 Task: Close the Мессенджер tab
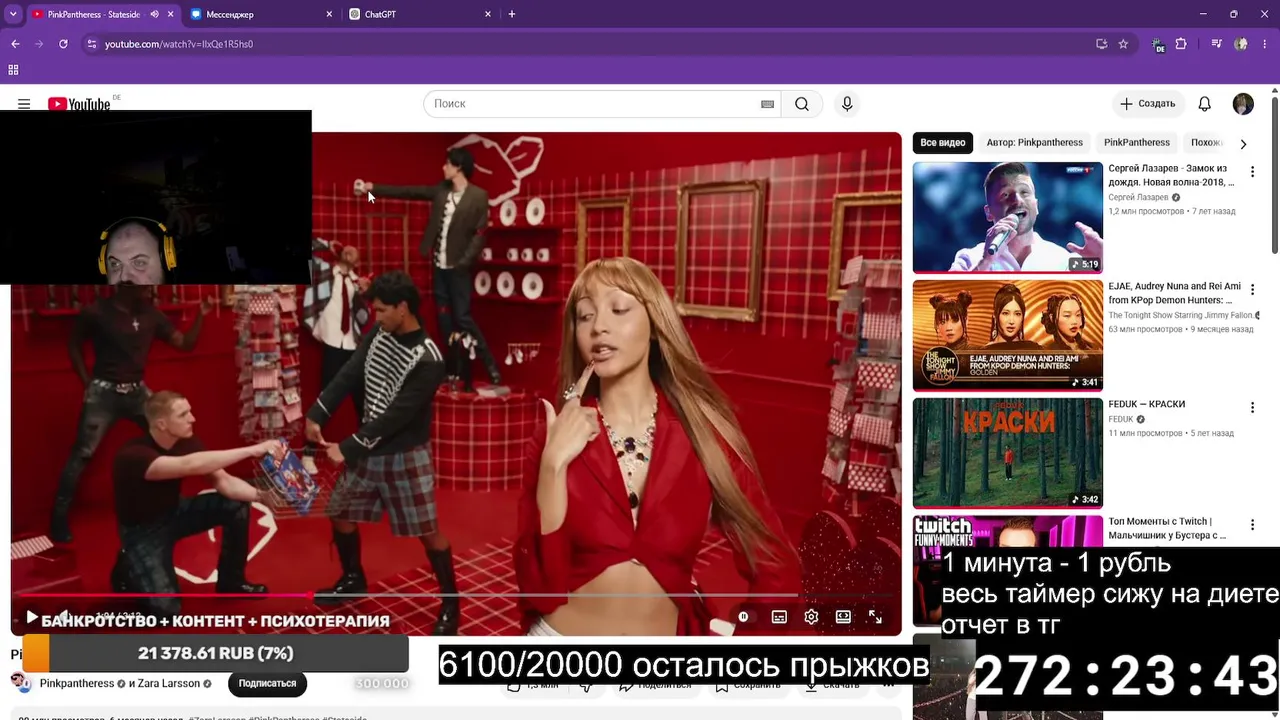tap(330, 14)
